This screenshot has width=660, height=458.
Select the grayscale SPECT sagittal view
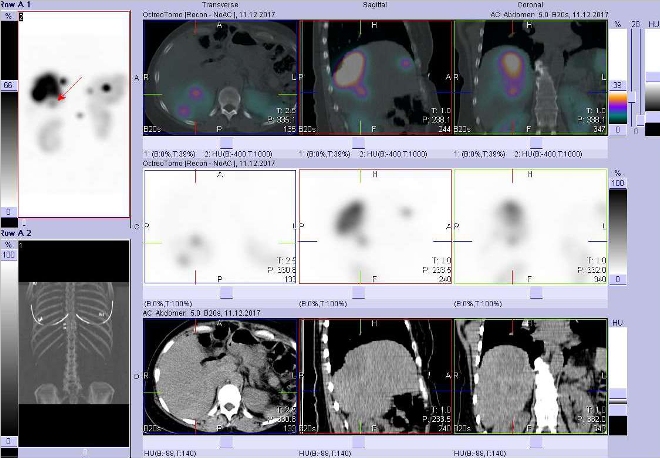376,228
